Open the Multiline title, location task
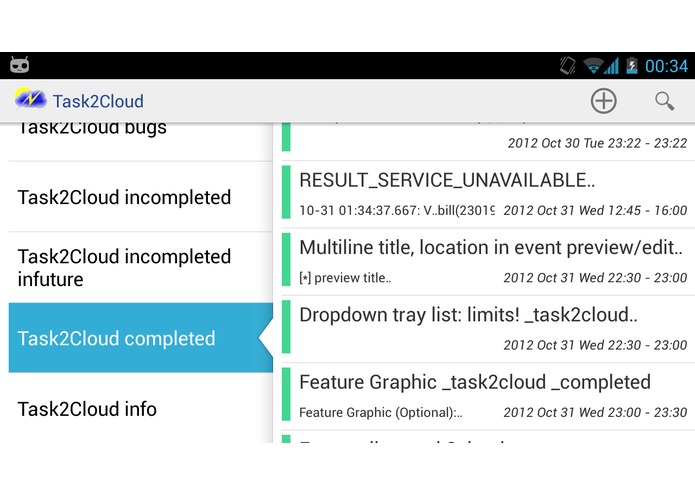695x494 pixels. click(488, 261)
